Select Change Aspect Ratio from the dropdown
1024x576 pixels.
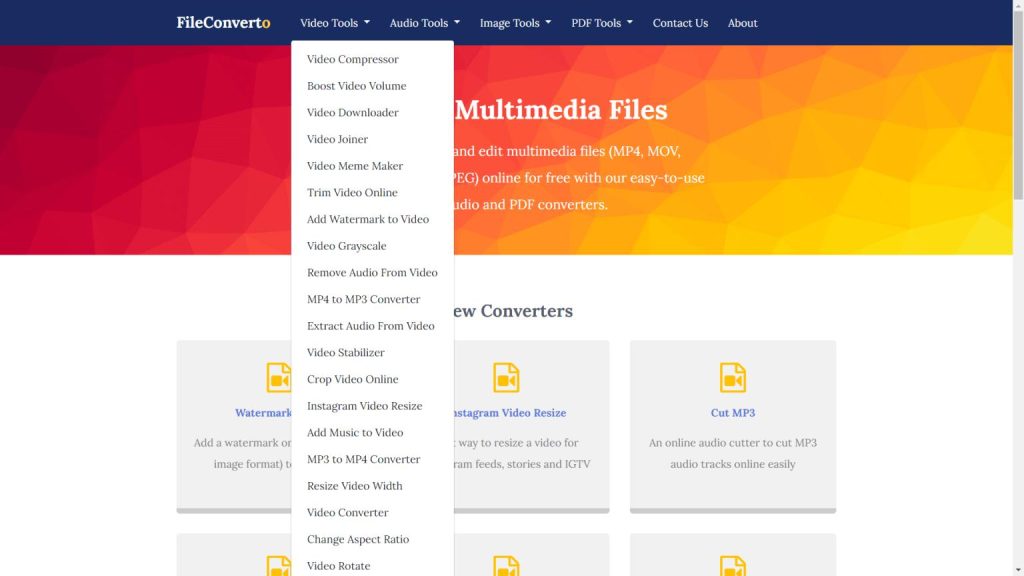coord(358,539)
